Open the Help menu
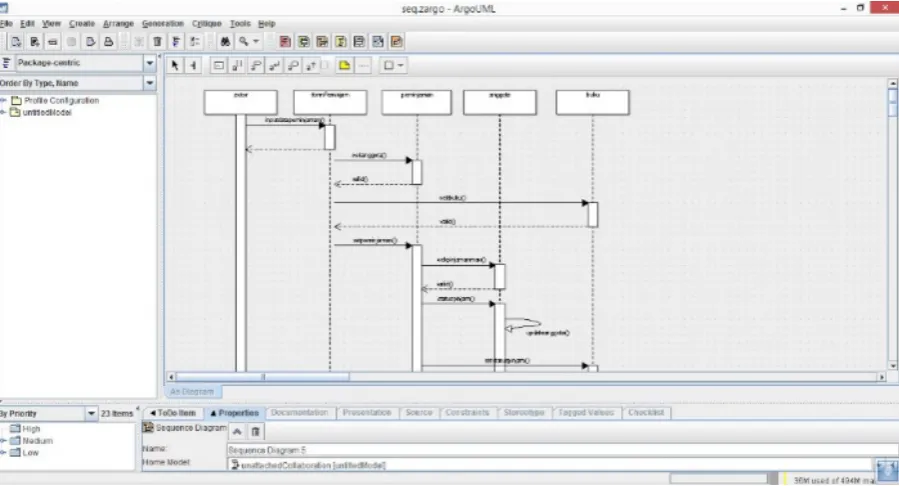This screenshot has width=899, height=486. click(267, 23)
